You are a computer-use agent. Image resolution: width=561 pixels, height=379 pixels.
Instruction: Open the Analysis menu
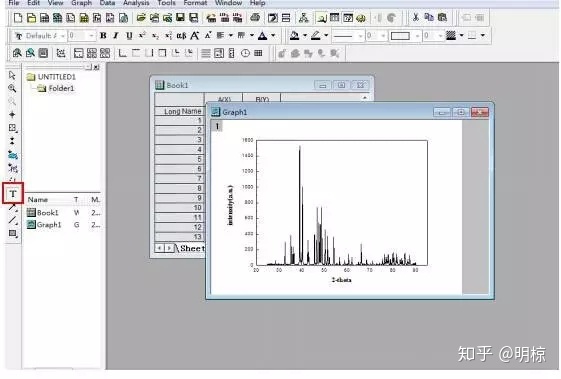(x=136, y=3)
